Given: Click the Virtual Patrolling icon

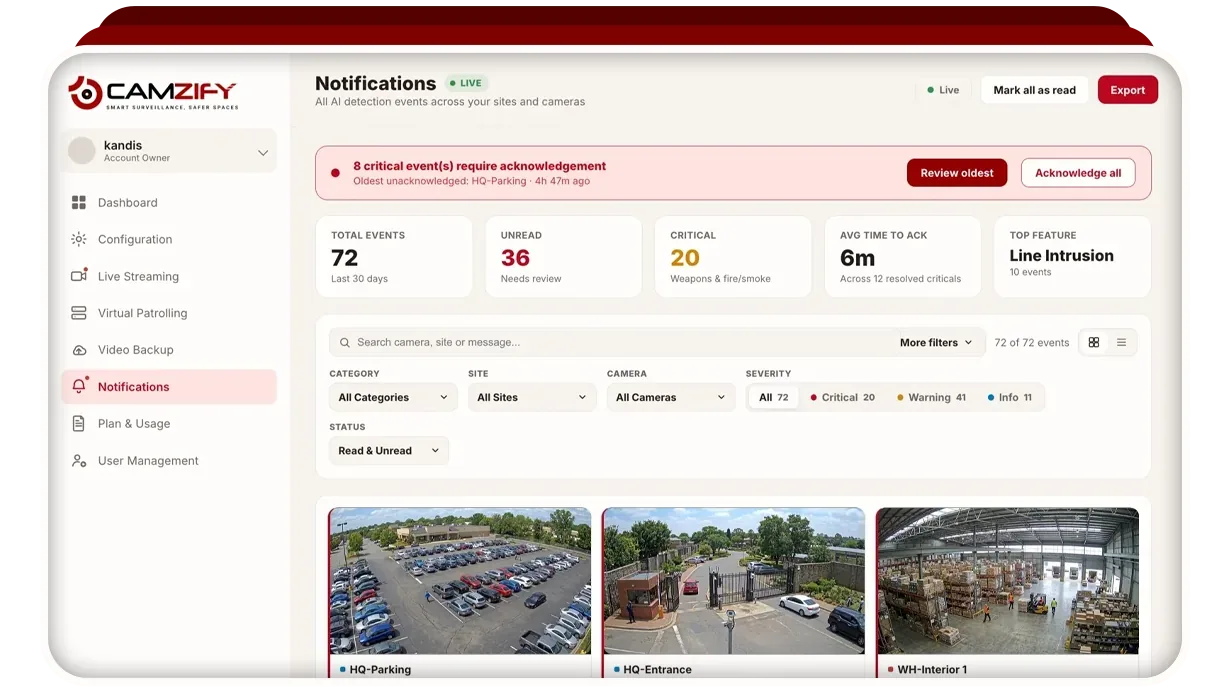Looking at the screenshot, I should pyautogui.click(x=79, y=314).
